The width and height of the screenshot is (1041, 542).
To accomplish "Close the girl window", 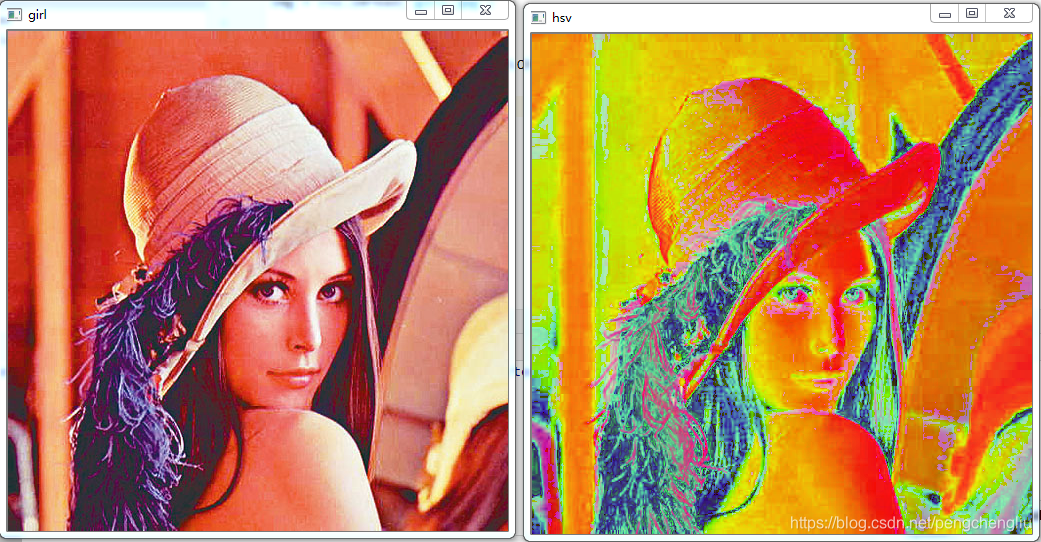I will pyautogui.click(x=485, y=11).
